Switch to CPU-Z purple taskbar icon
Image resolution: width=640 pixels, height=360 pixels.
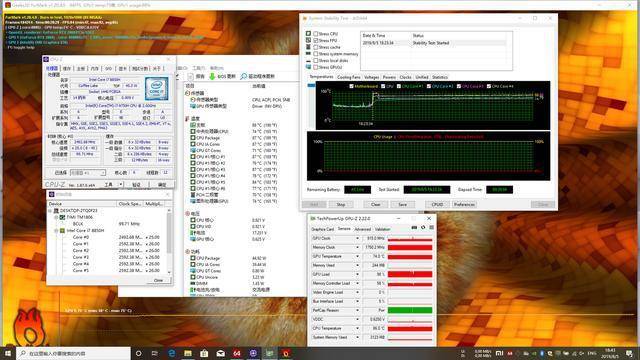pyautogui.click(x=253, y=353)
